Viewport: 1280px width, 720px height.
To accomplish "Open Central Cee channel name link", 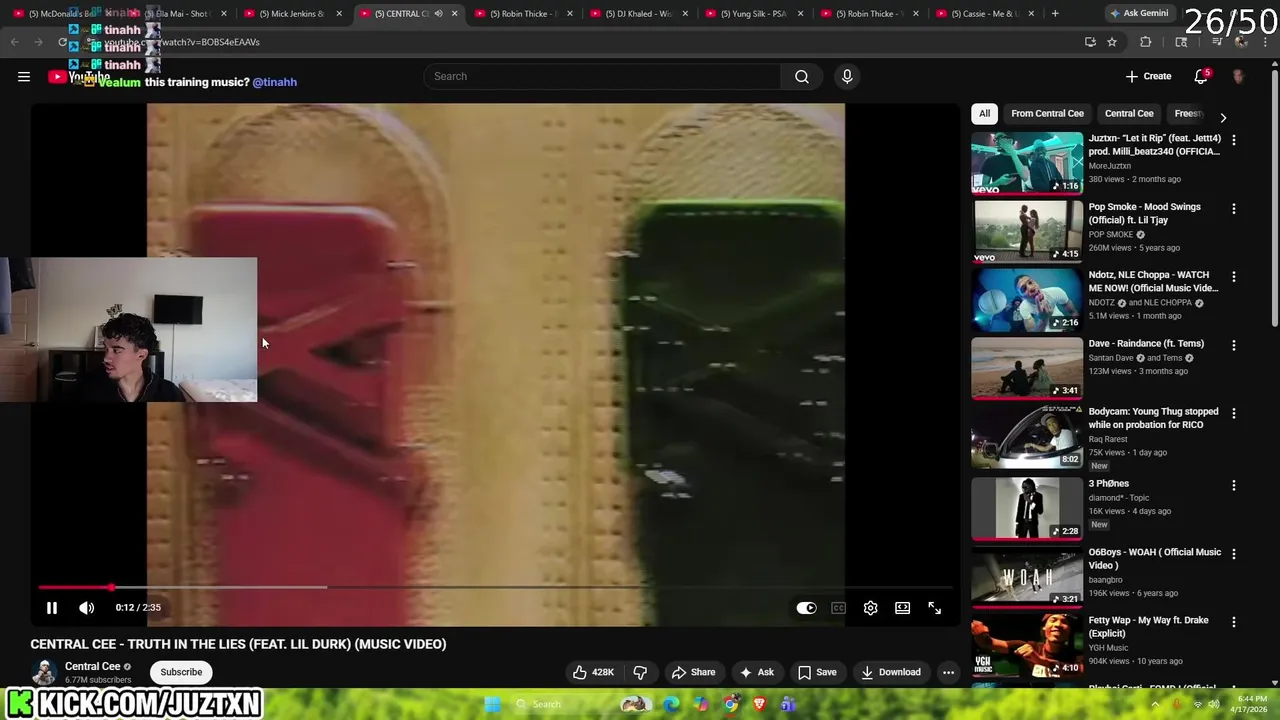I will point(92,667).
